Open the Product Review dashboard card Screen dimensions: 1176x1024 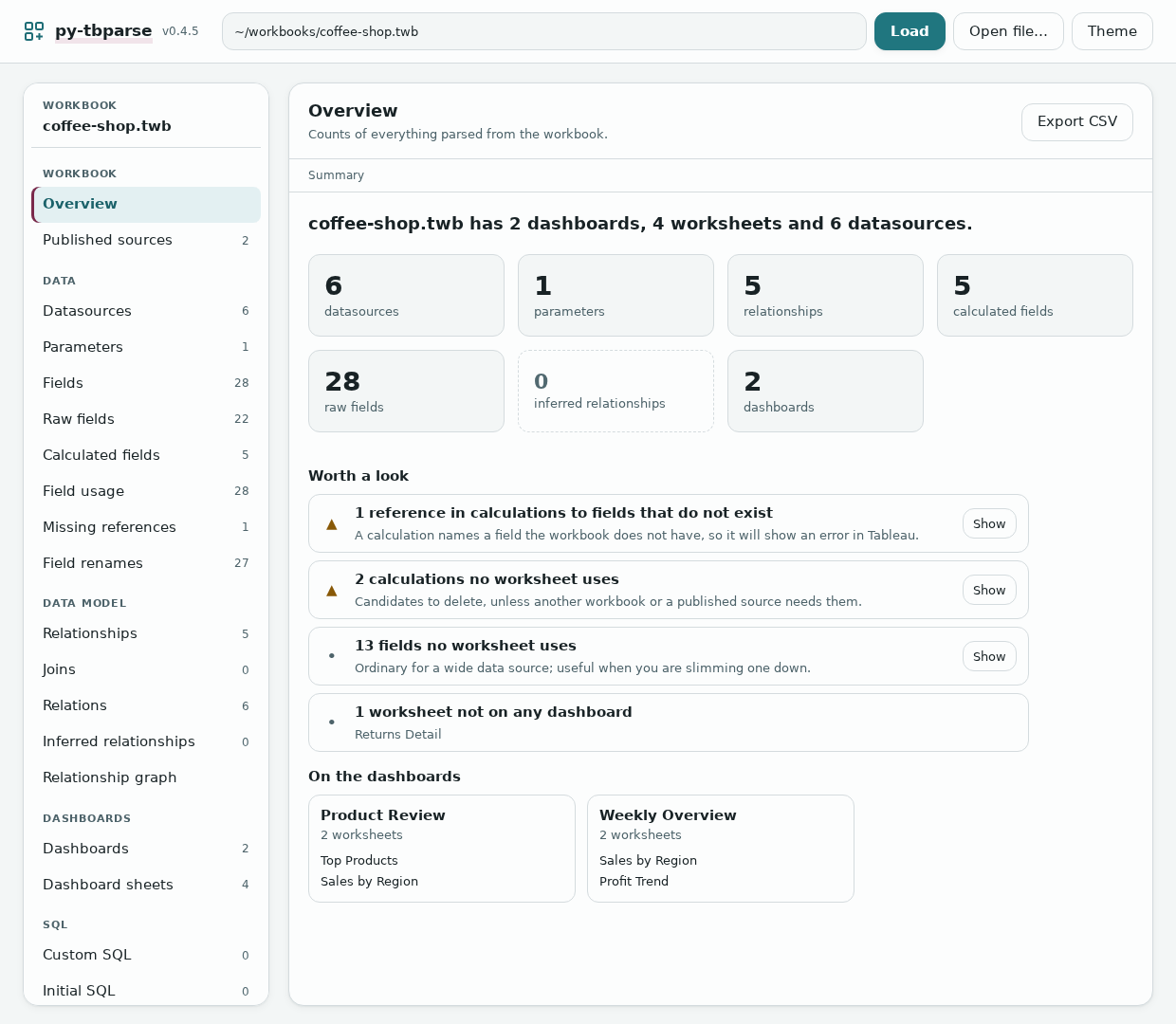[442, 849]
